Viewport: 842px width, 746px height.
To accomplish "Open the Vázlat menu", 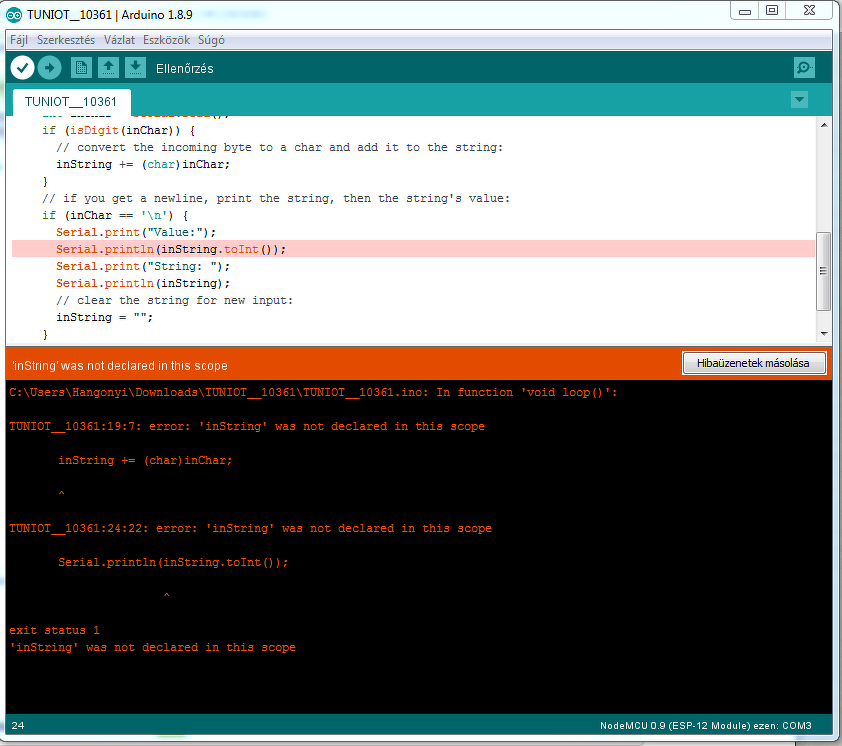I will [119, 40].
